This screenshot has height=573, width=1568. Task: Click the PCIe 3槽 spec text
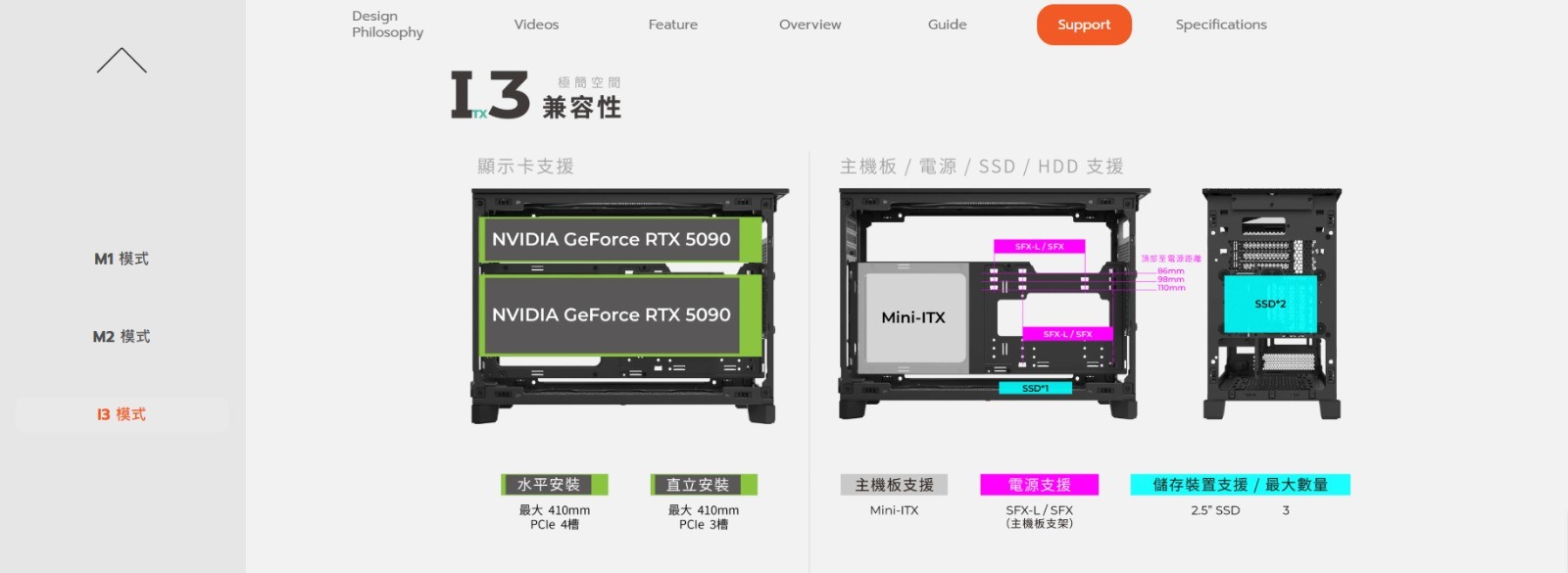tap(704, 525)
